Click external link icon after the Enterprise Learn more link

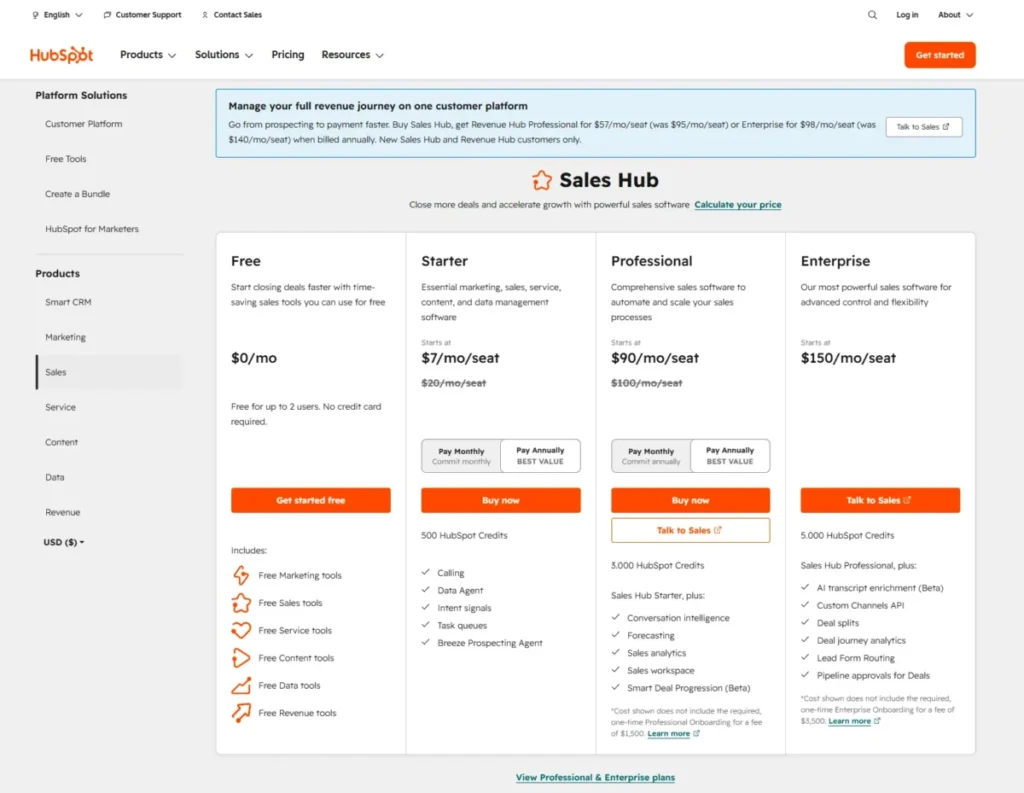point(877,721)
